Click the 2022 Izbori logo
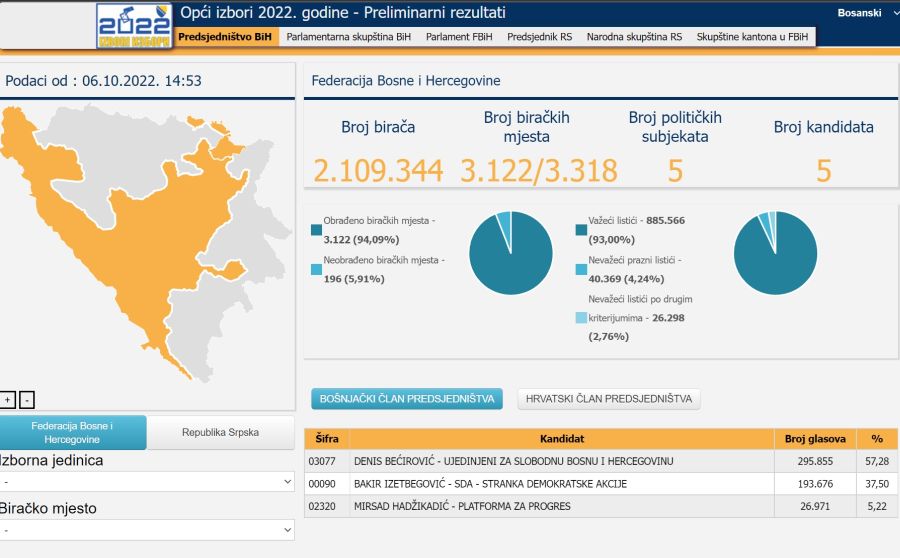The image size is (900, 558). click(133, 25)
